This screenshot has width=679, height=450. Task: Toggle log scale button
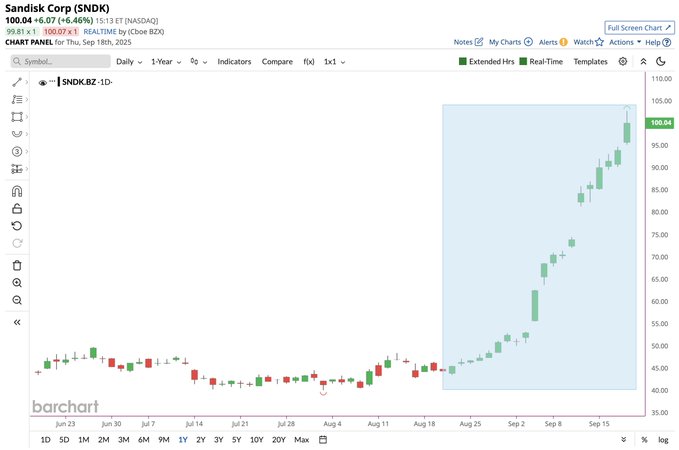coord(663,440)
